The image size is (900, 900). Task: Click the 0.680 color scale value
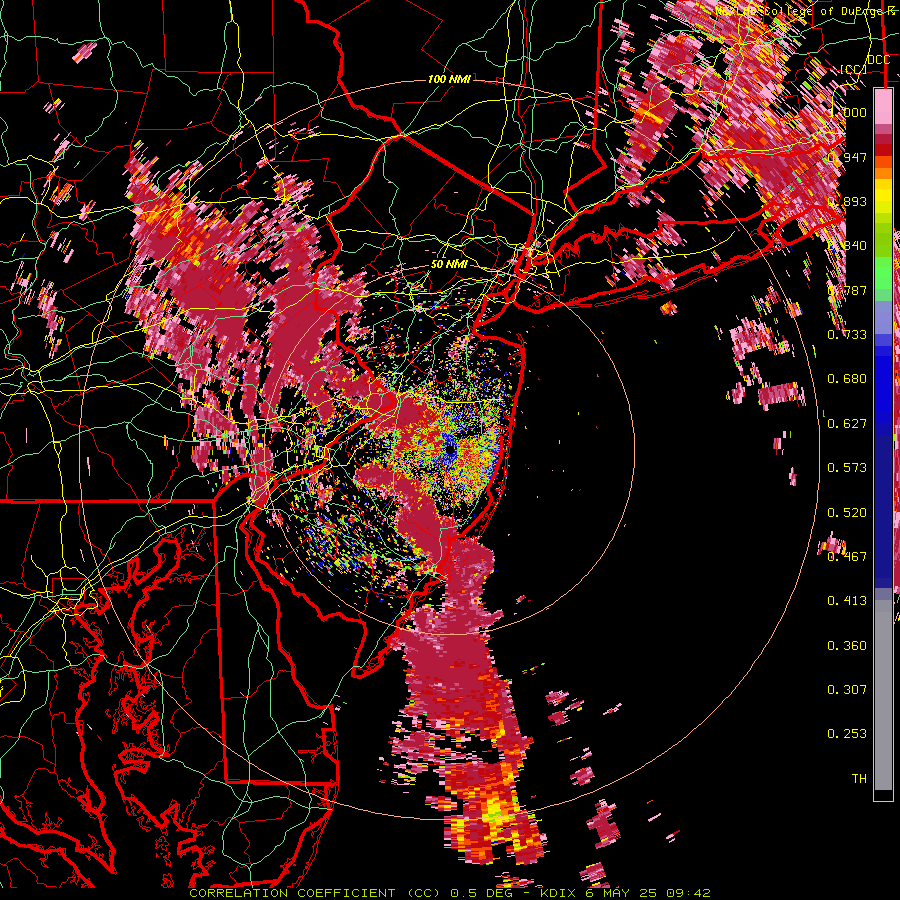point(847,379)
